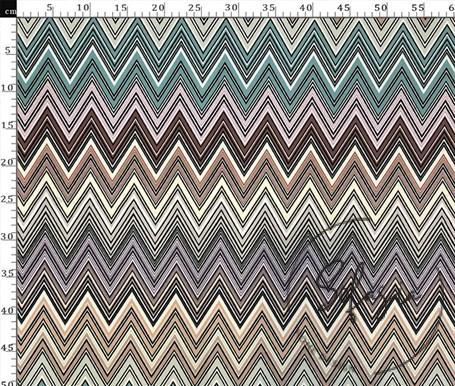Select the 55 mark on top ruler
Viewport: 455px width, 386px height.
click(418, 7)
